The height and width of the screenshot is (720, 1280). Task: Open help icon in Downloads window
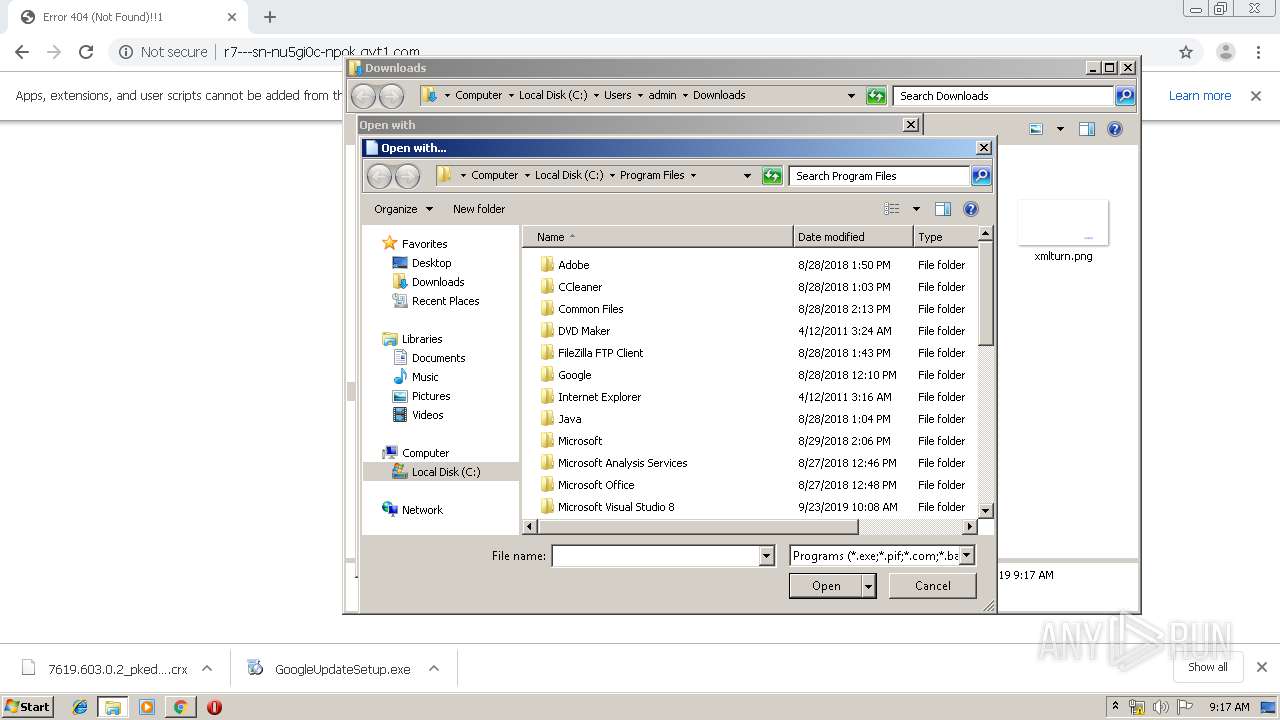pos(1115,129)
